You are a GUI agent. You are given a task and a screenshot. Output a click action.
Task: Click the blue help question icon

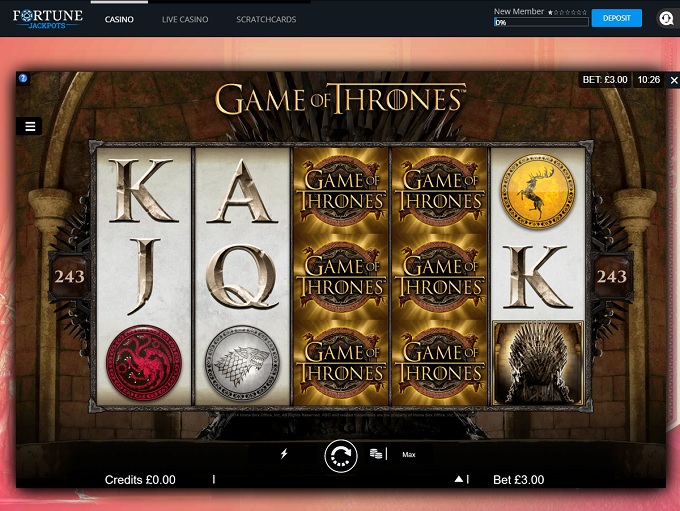click(23, 78)
